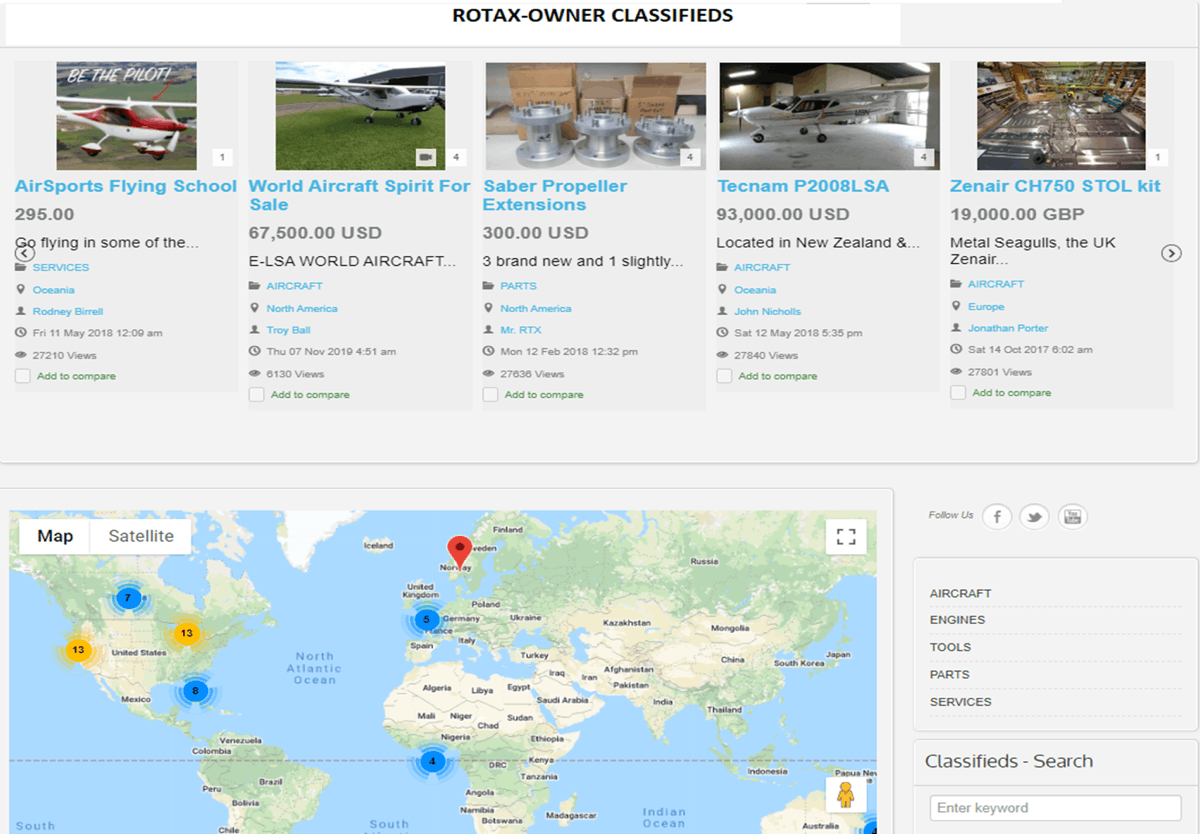Open Europe region link on Zenair listing
This screenshot has height=834, width=1200.
click(x=986, y=306)
